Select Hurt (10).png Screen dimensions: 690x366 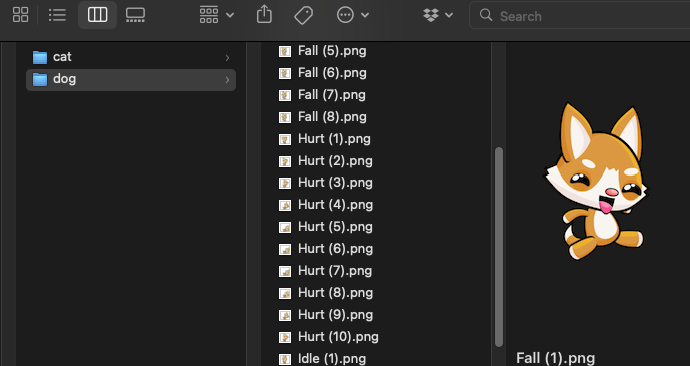click(x=338, y=337)
